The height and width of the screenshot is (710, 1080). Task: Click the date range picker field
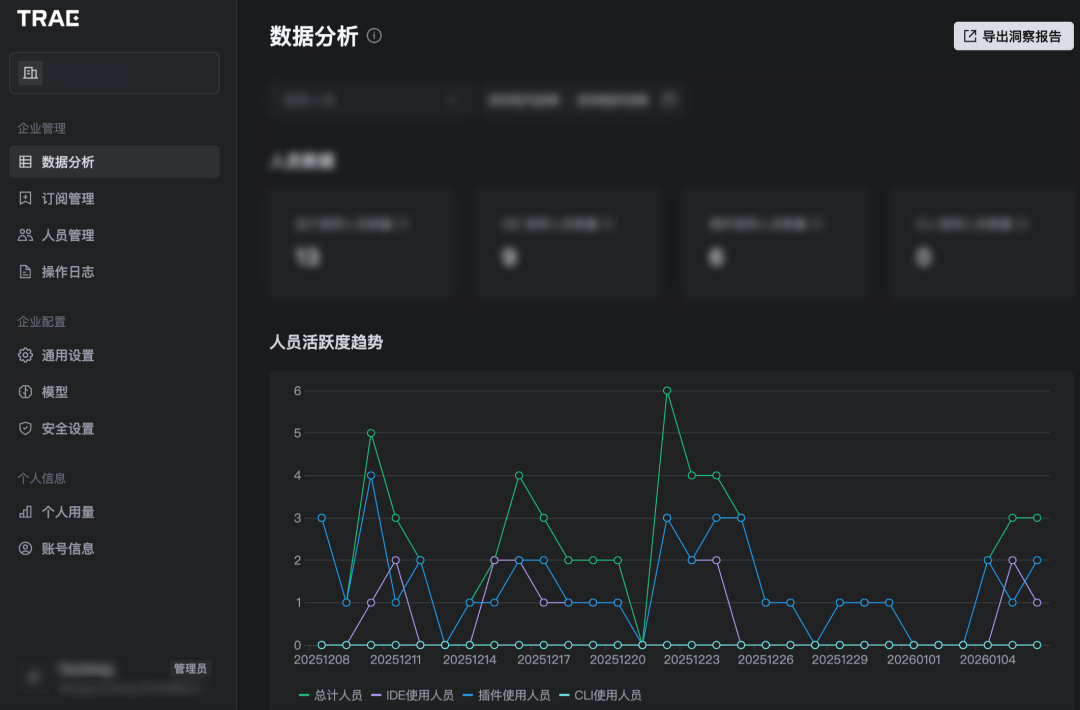point(583,100)
